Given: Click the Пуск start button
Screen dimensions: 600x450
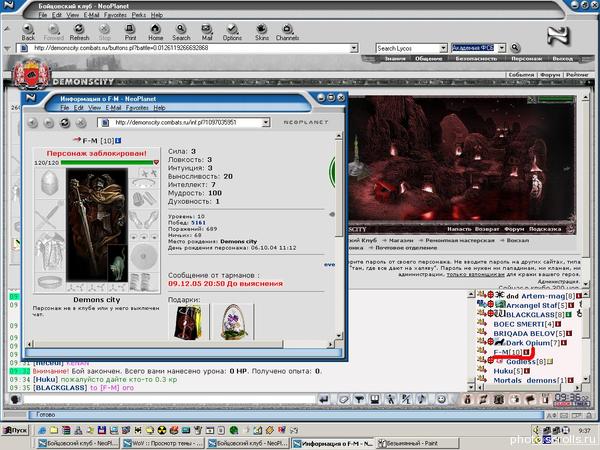Looking at the screenshot, I should [16, 430].
